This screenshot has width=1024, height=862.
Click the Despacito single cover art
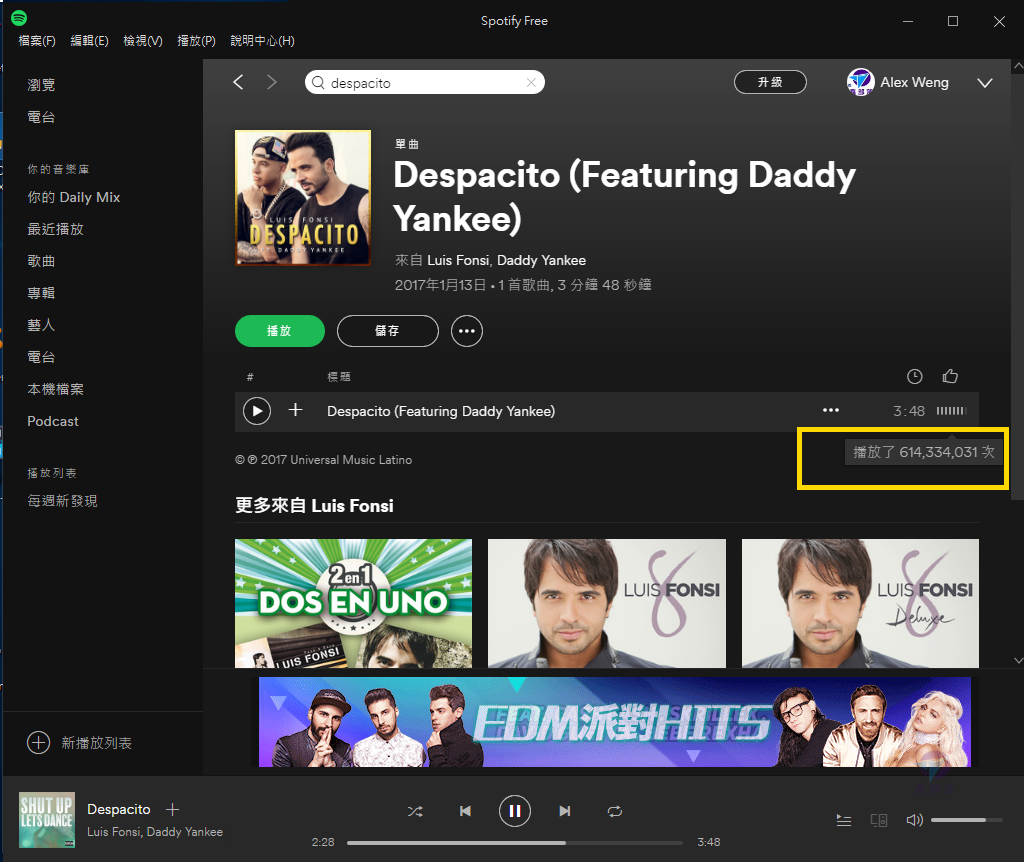tap(303, 198)
